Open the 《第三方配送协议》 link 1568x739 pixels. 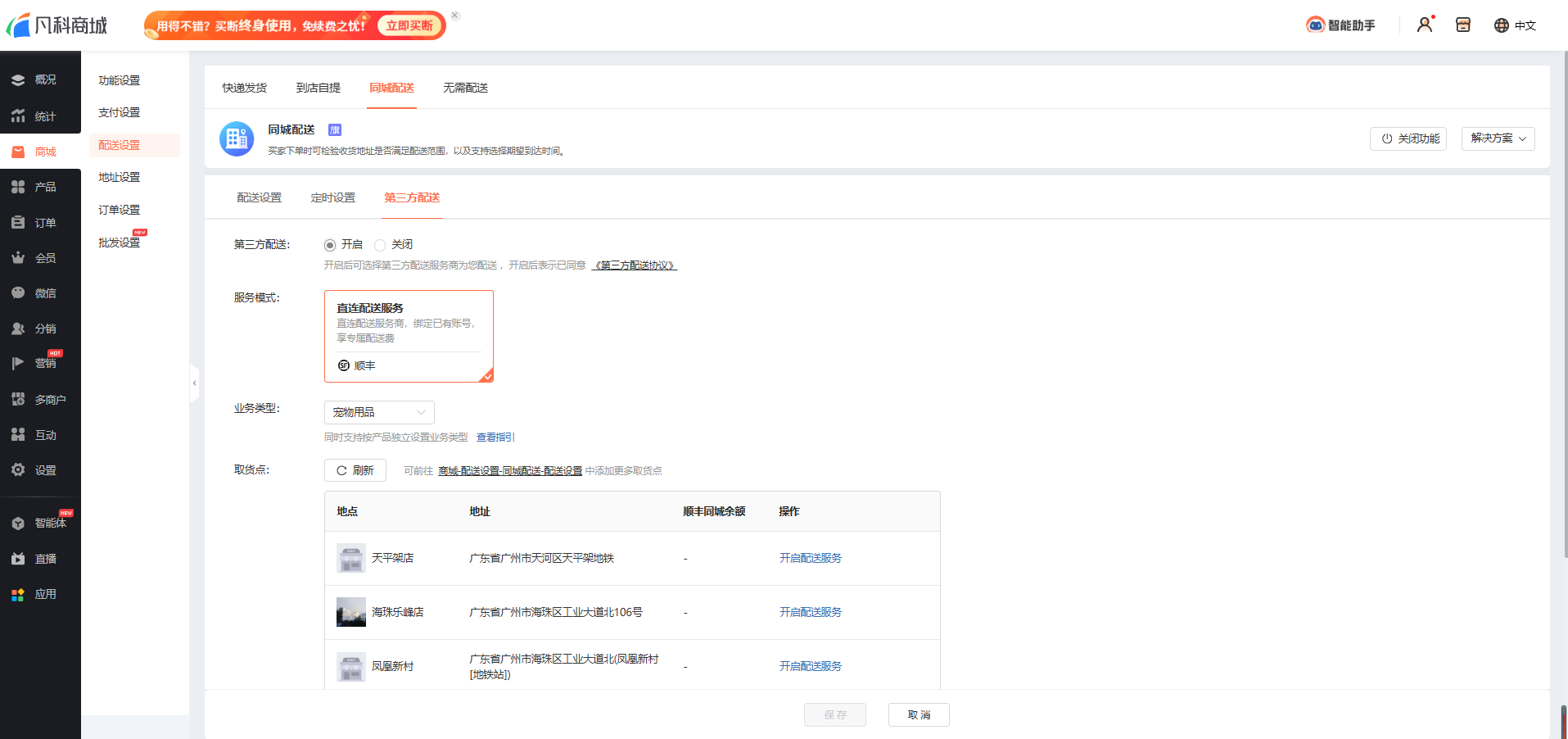pyautogui.click(x=635, y=265)
